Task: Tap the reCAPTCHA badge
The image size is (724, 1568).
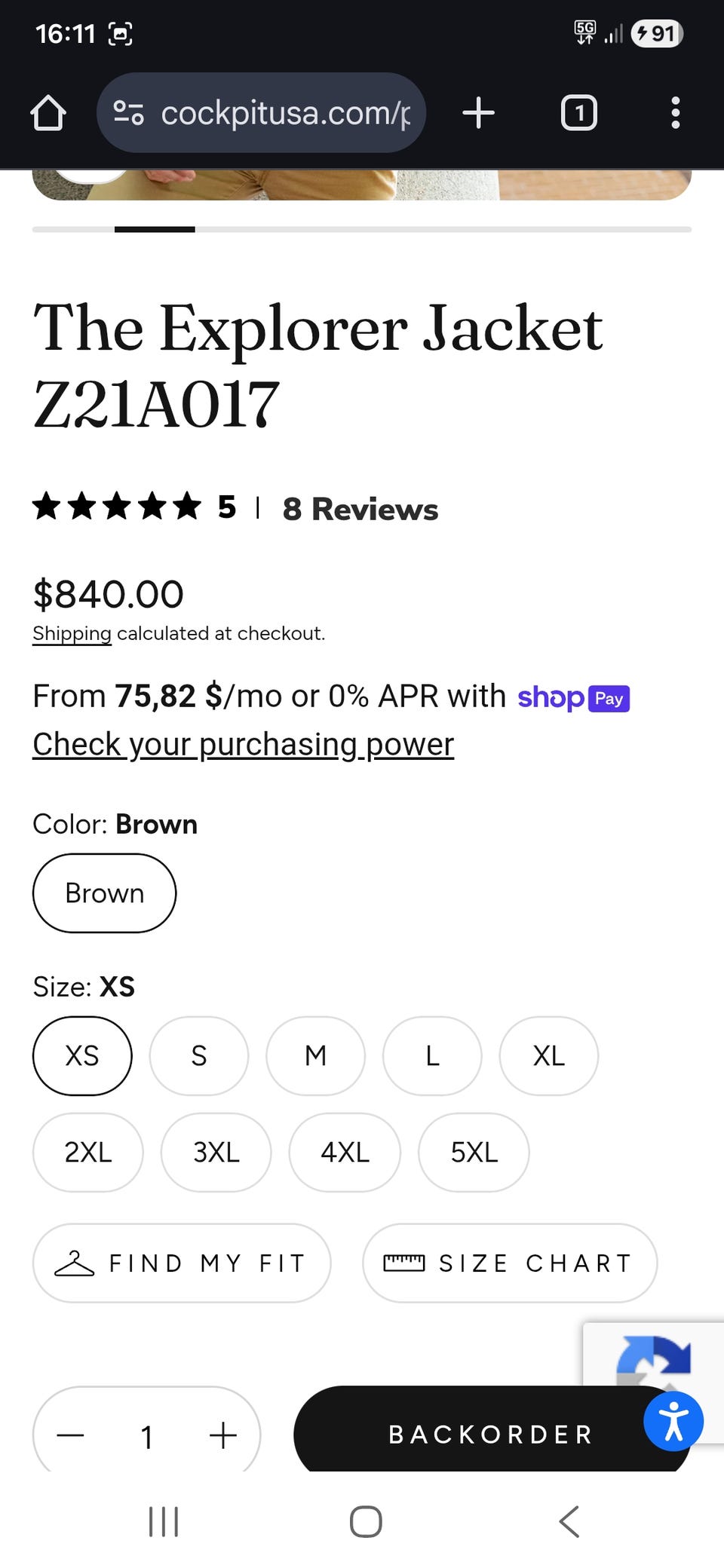Action: (x=655, y=1357)
